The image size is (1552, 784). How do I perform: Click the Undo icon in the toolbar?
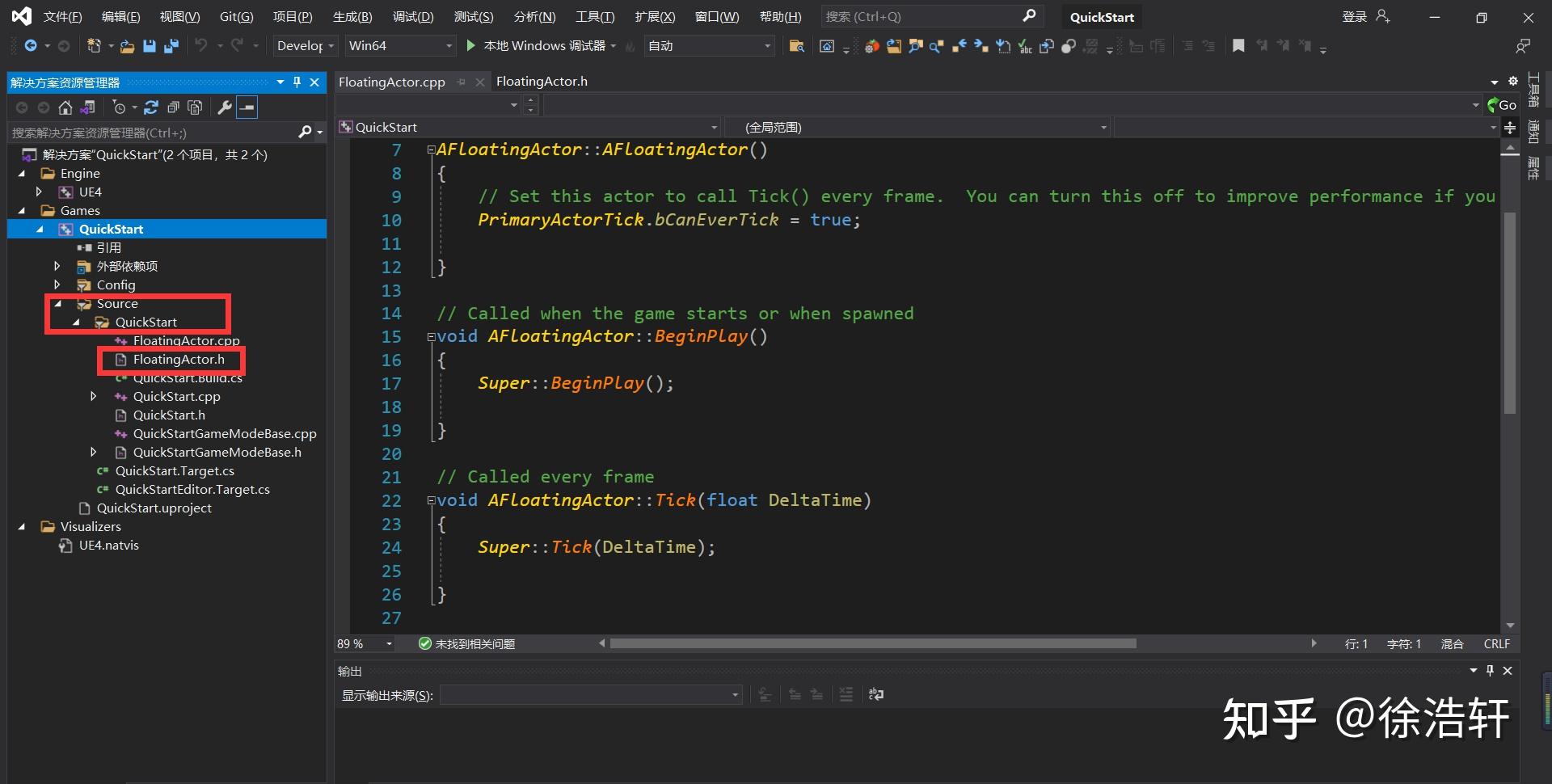(x=203, y=46)
